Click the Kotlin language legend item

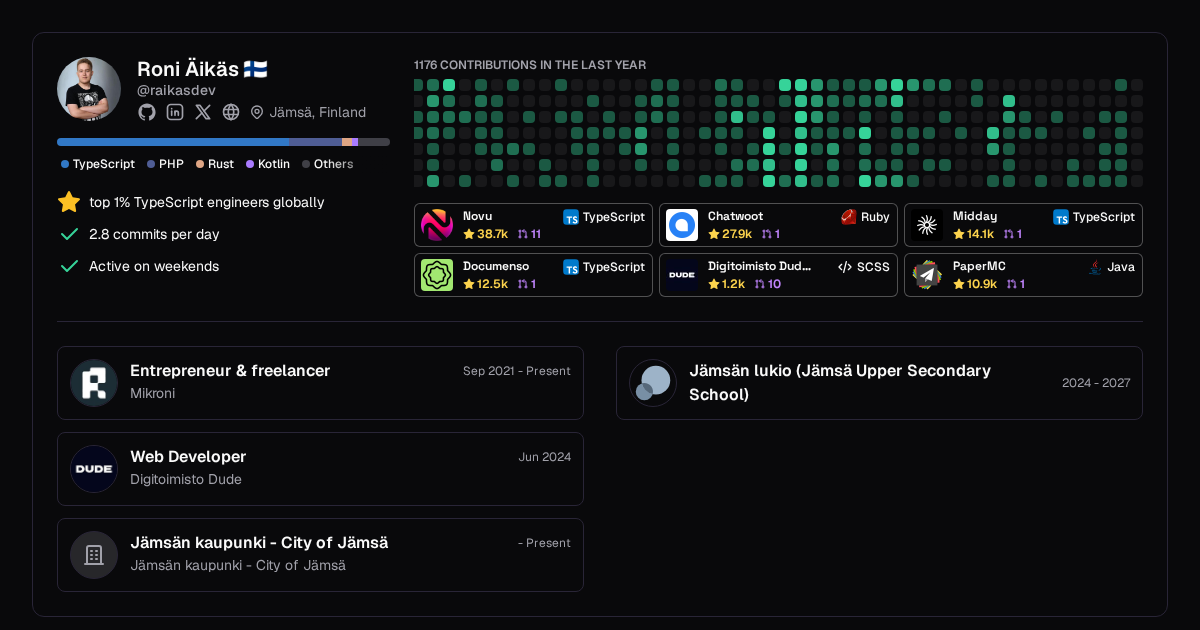tap(268, 164)
